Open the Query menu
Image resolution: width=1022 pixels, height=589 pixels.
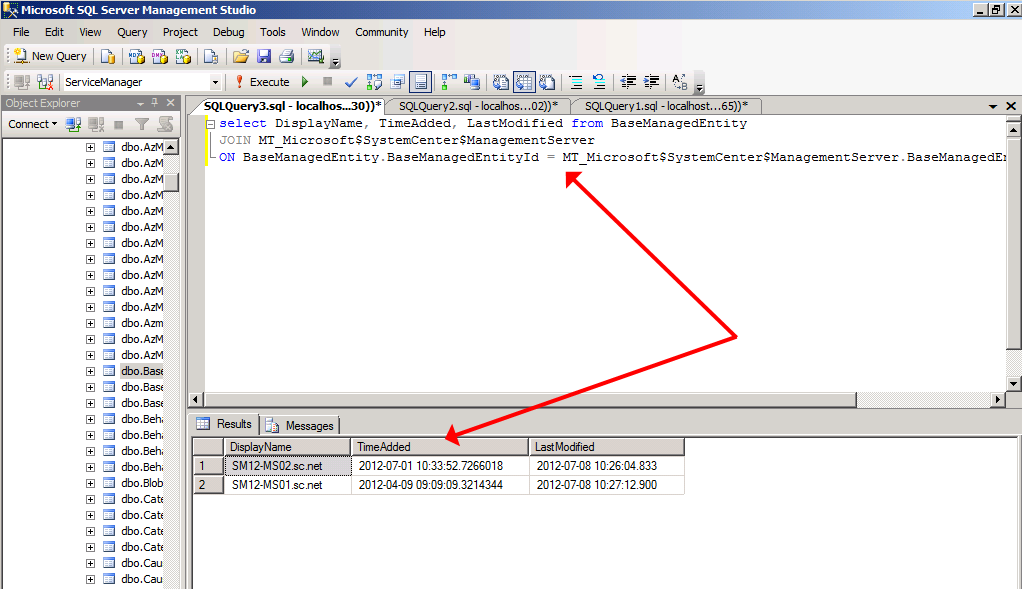pyautogui.click(x=132, y=32)
